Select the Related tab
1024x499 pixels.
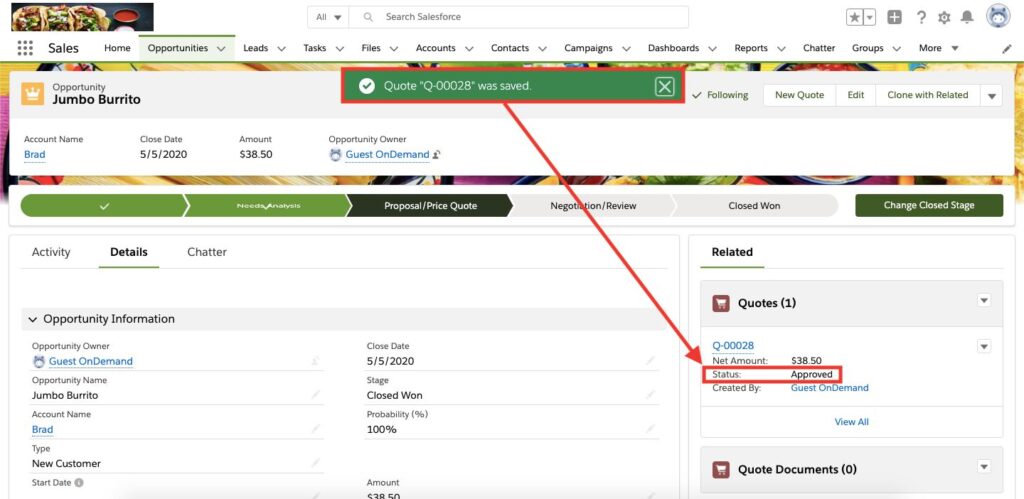pyautogui.click(x=732, y=252)
